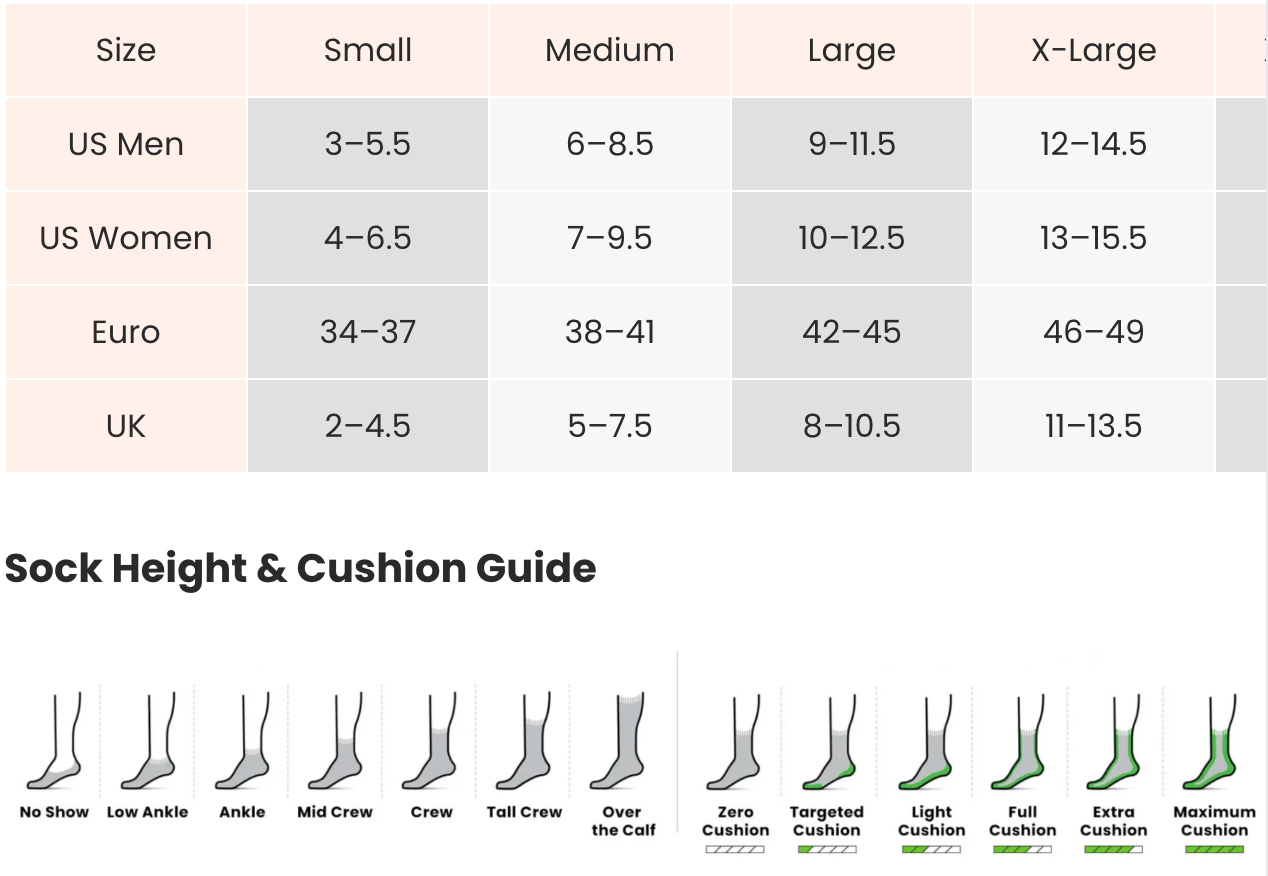The width and height of the screenshot is (1268, 876).
Task: Click the Maximum Cushion green level bar
Action: pos(1214,850)
